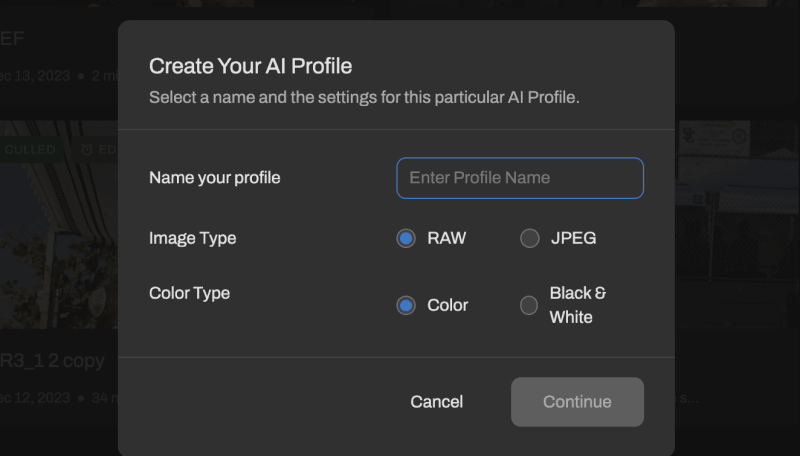The height and width of the screenshot is (456, 800).
Task: Click the 'Color Type' label
Action: pyautogui.click(x=189, y=293)
